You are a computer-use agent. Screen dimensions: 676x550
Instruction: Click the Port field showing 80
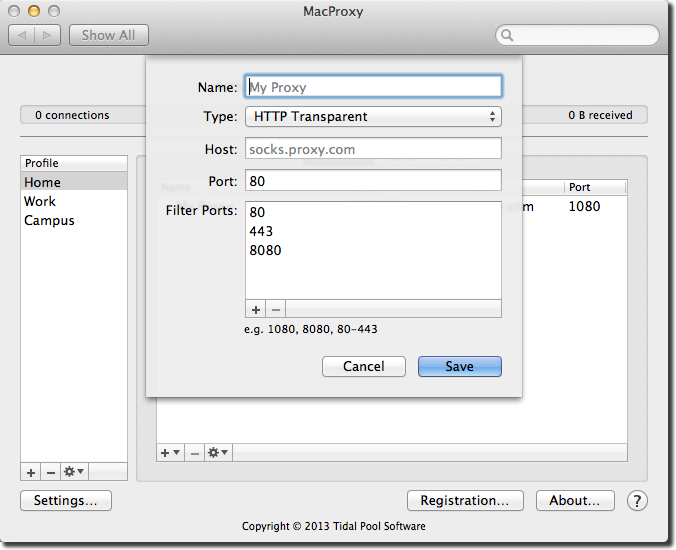pos(373,181)
